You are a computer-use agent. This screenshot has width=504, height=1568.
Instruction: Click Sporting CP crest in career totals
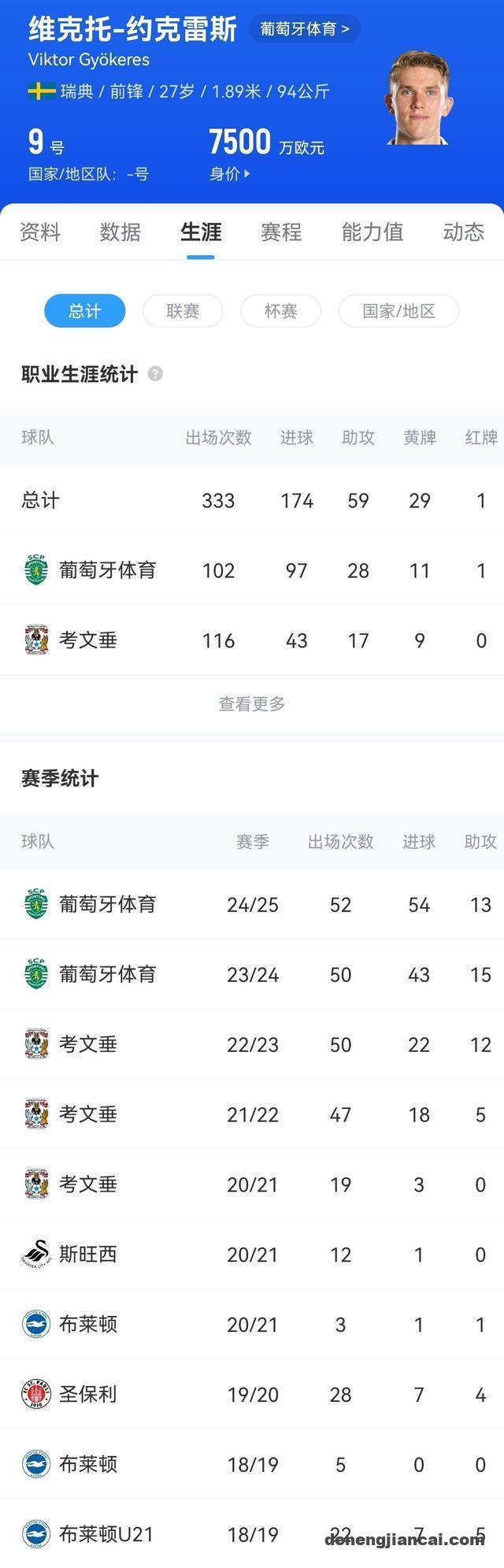36,570
